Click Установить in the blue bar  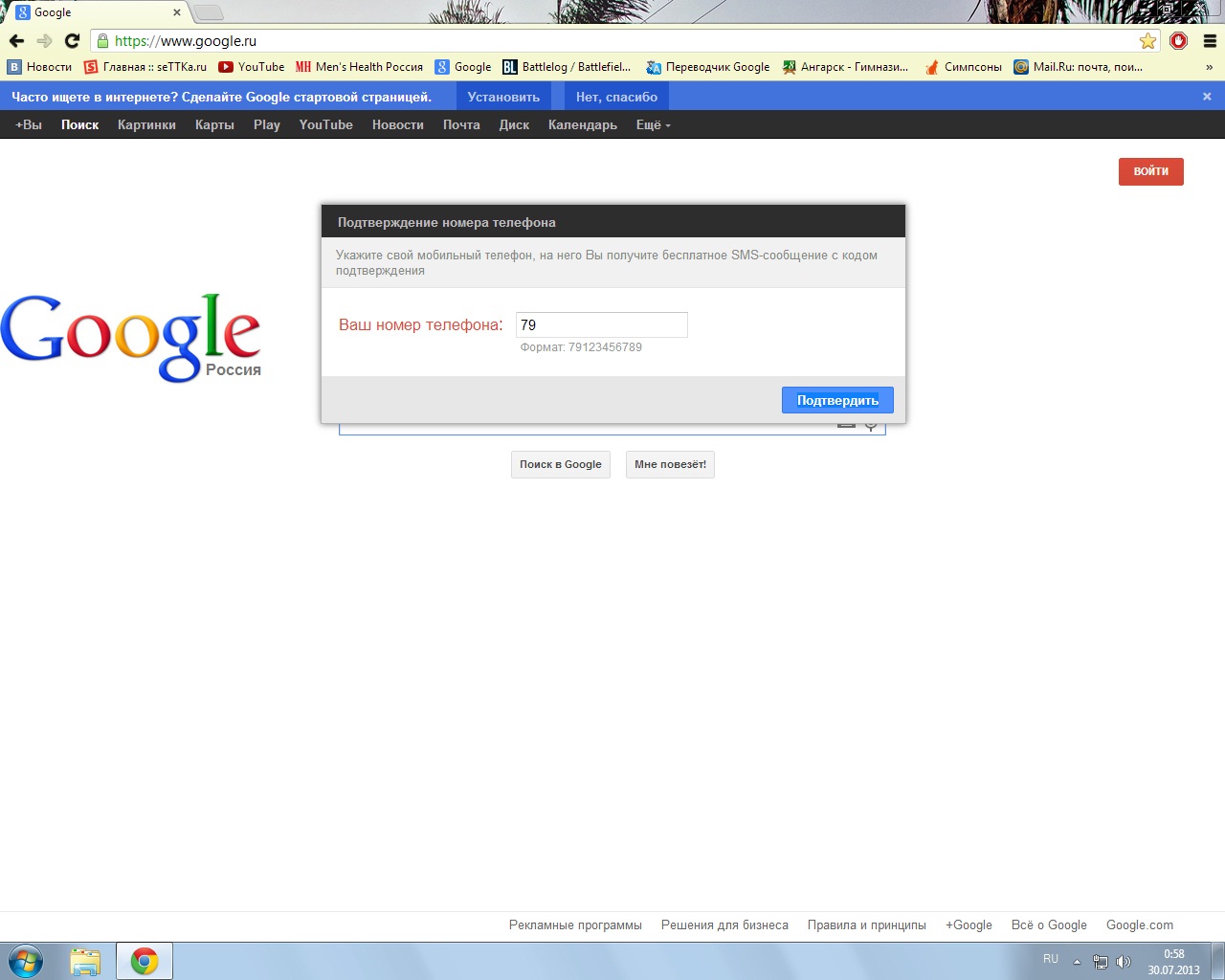503,97
